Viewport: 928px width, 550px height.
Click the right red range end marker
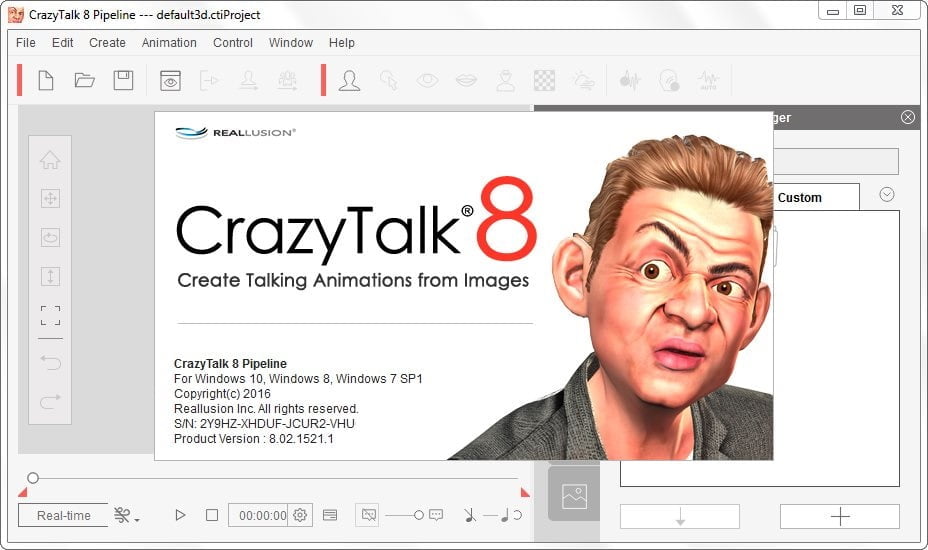pyautogui.click(x=524, y=492)
